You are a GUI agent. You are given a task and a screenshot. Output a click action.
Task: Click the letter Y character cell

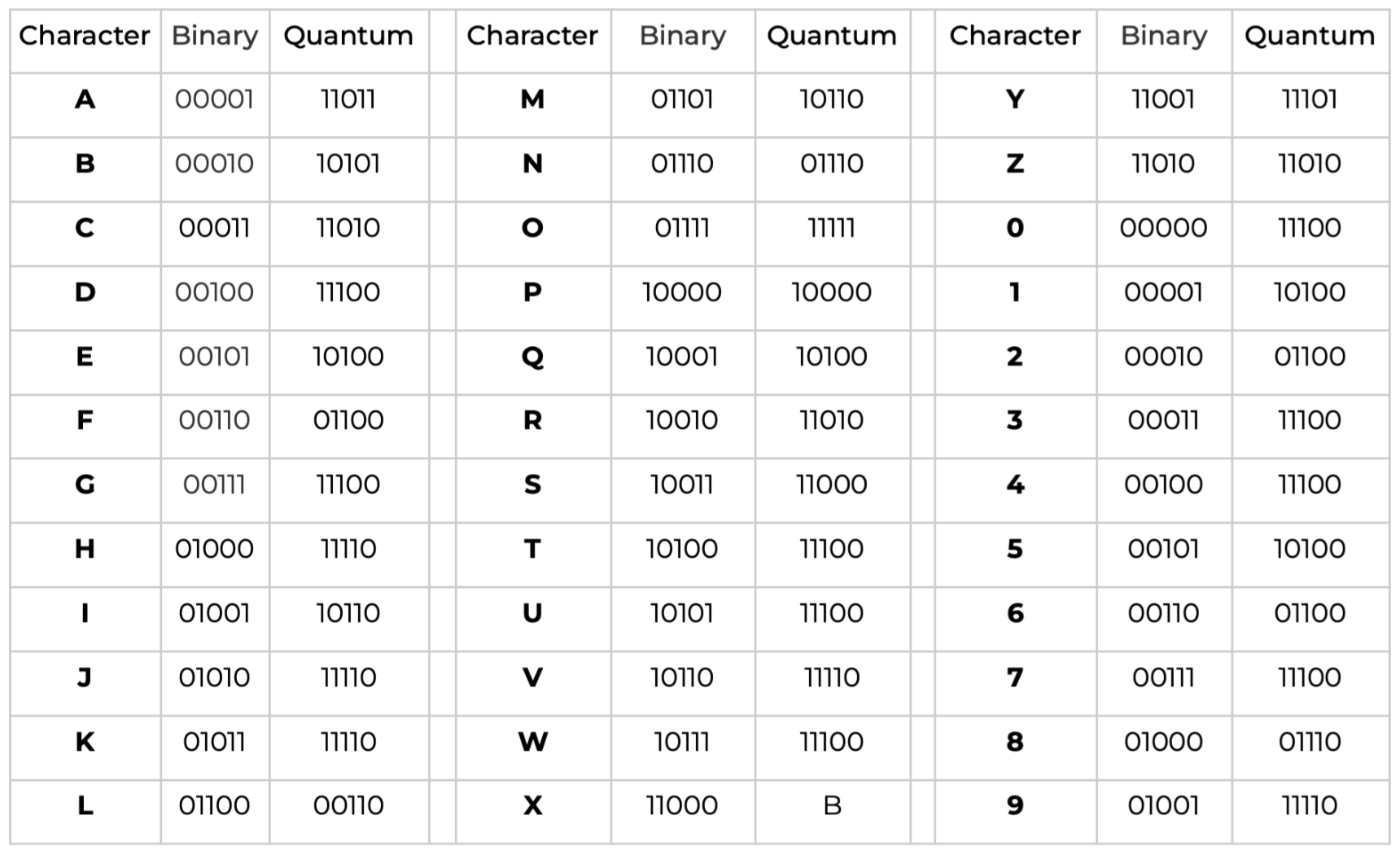point(1014,99)
